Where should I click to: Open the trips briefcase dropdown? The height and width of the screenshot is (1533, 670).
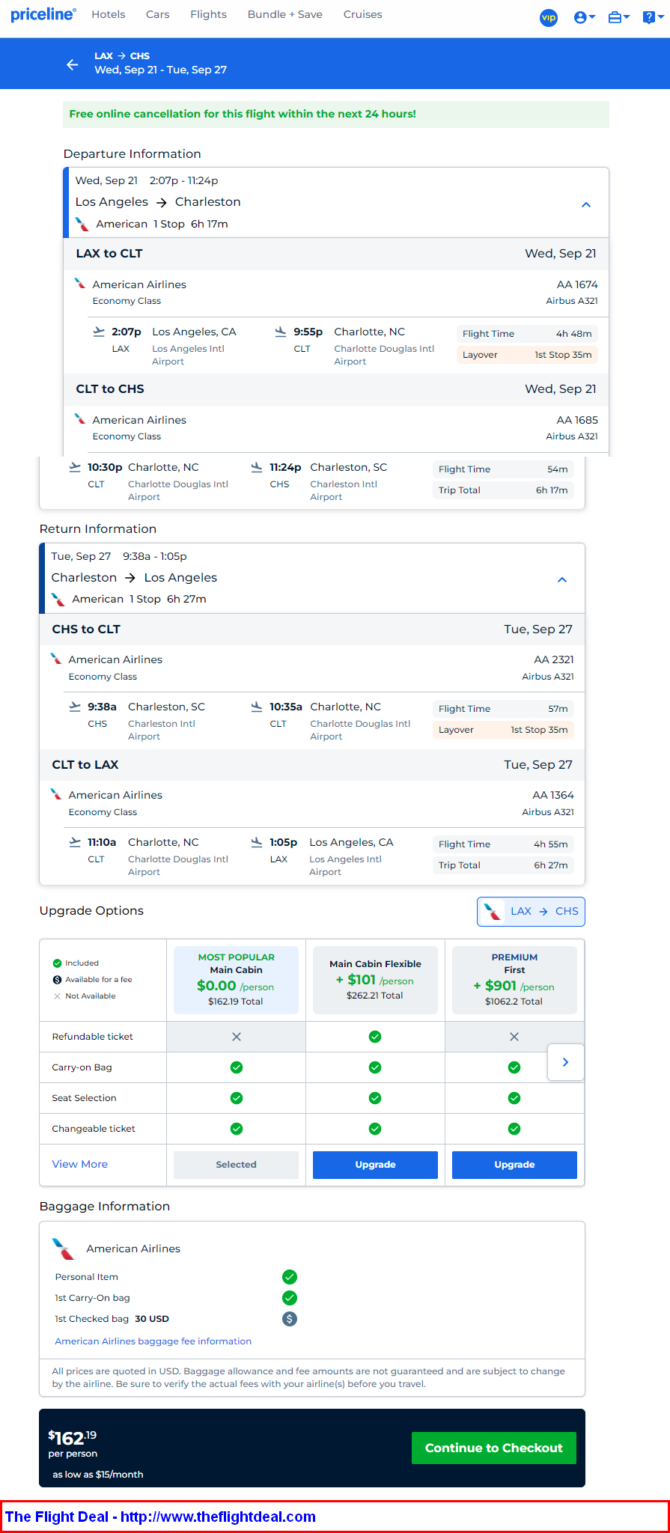(x=619, y=17)
